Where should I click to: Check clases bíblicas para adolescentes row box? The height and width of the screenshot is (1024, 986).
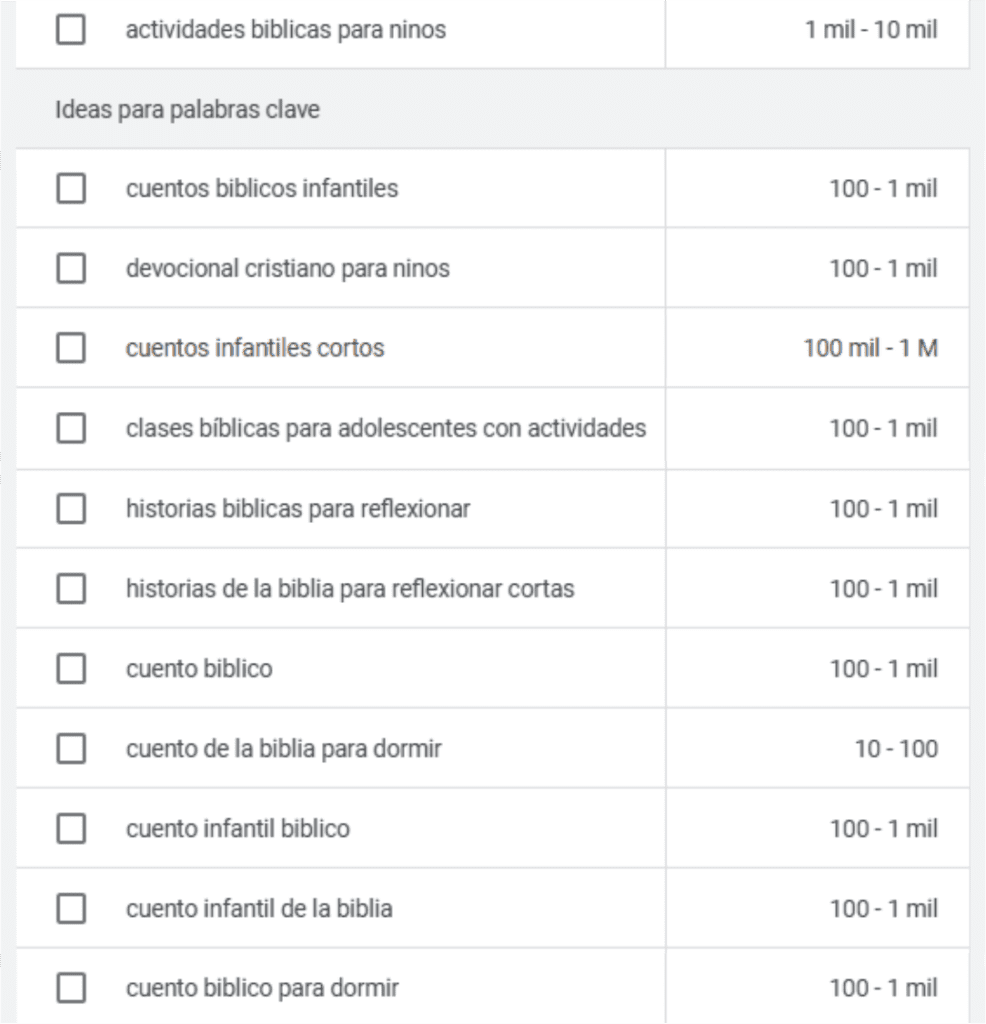point(71,428)
